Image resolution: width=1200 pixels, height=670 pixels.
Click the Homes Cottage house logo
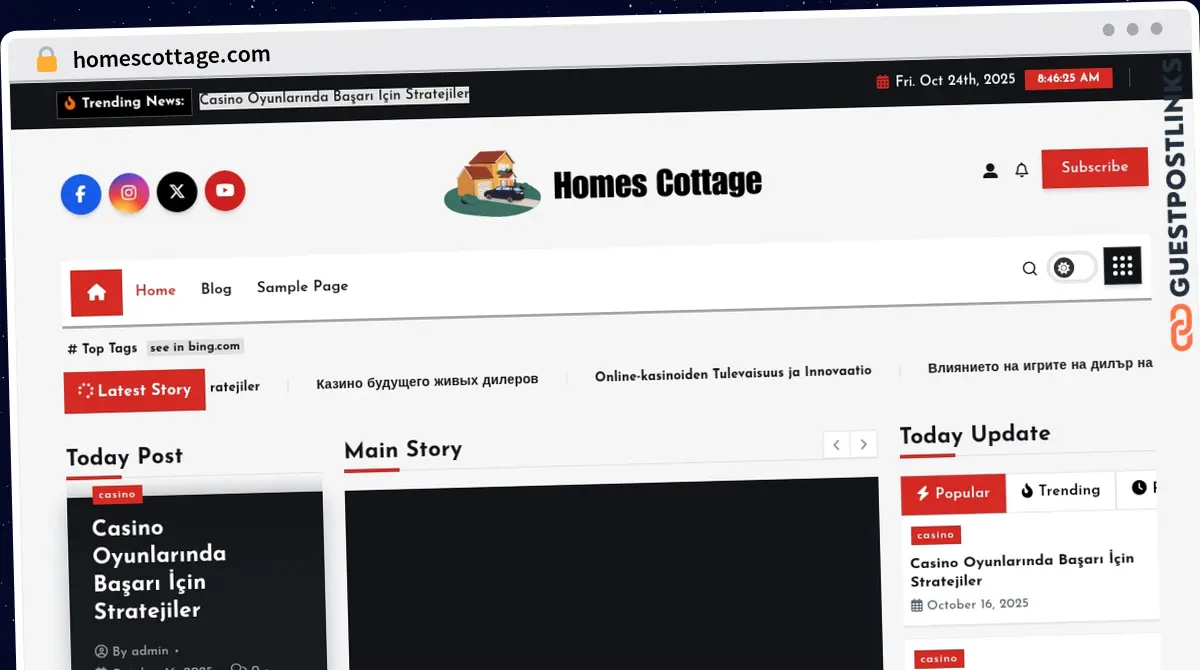[492, 183]
